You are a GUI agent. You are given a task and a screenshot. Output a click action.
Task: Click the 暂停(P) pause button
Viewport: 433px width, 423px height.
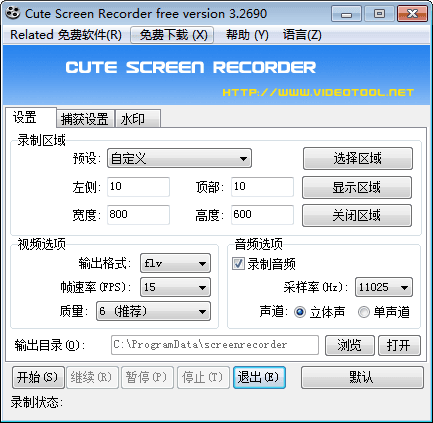tap(147, 377)
